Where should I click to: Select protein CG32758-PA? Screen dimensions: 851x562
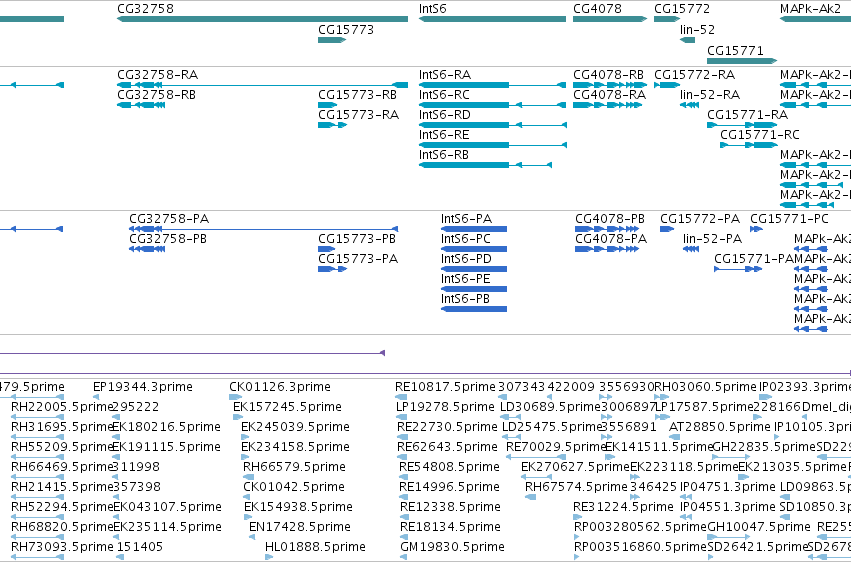click(263, 229)
